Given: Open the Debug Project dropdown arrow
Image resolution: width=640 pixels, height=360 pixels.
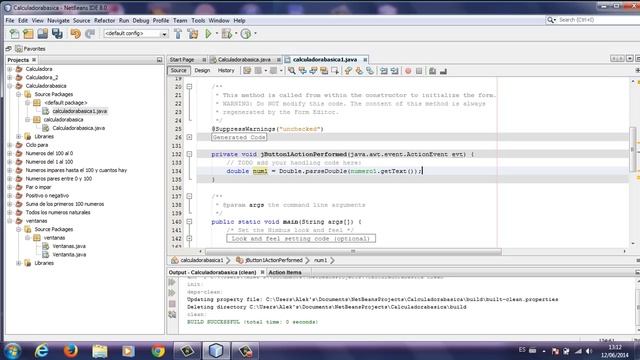Looking at the screenshot, I should (x=236, y=34).
